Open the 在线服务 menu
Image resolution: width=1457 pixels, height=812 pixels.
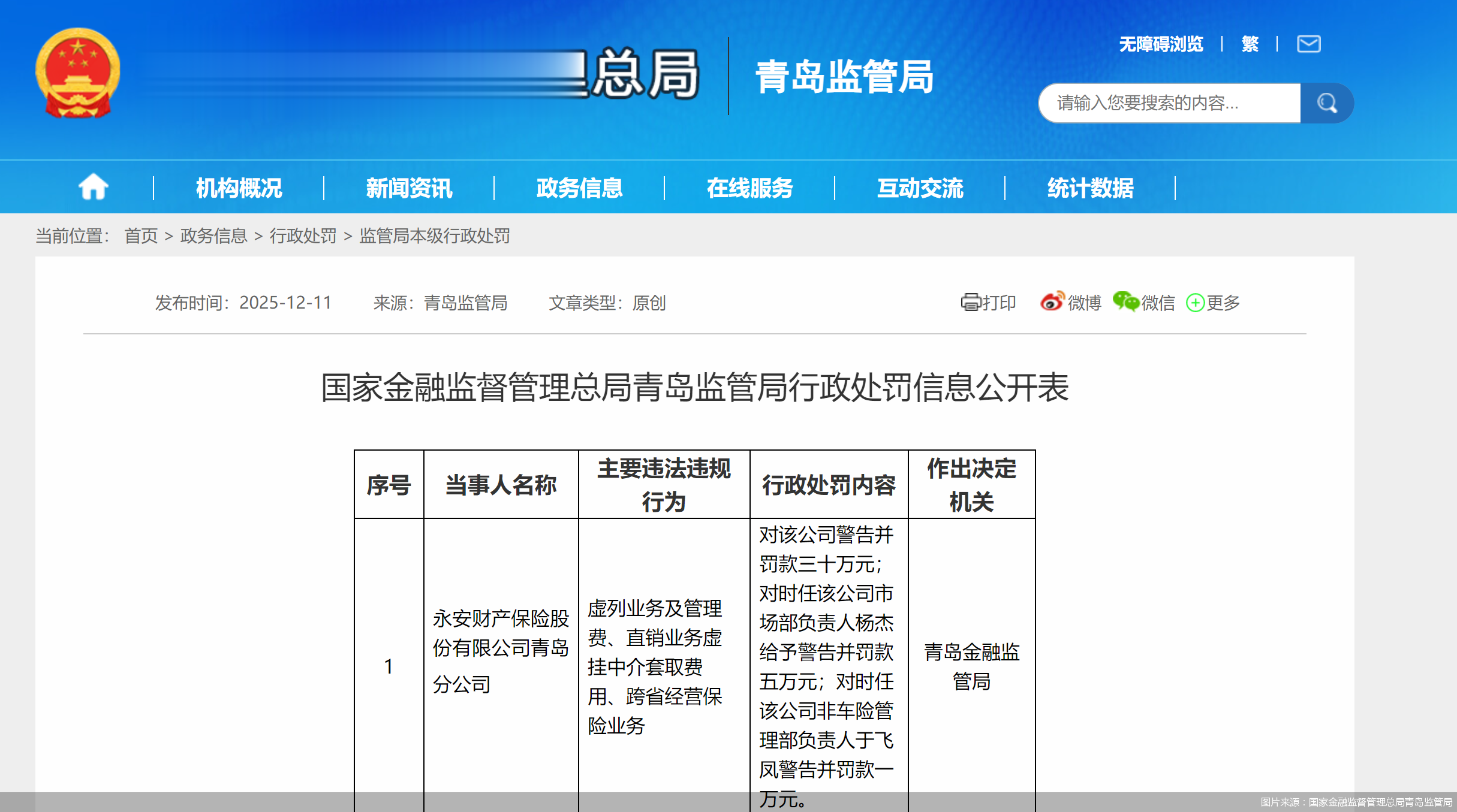749,188
